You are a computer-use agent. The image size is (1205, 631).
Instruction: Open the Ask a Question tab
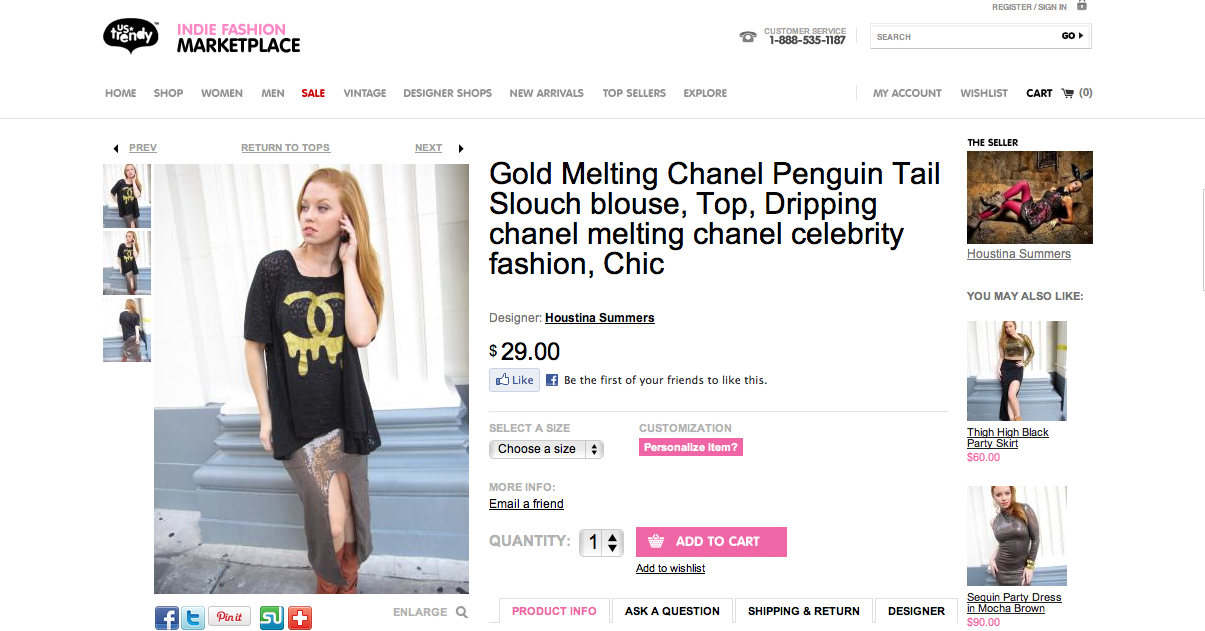coord(672,611)
